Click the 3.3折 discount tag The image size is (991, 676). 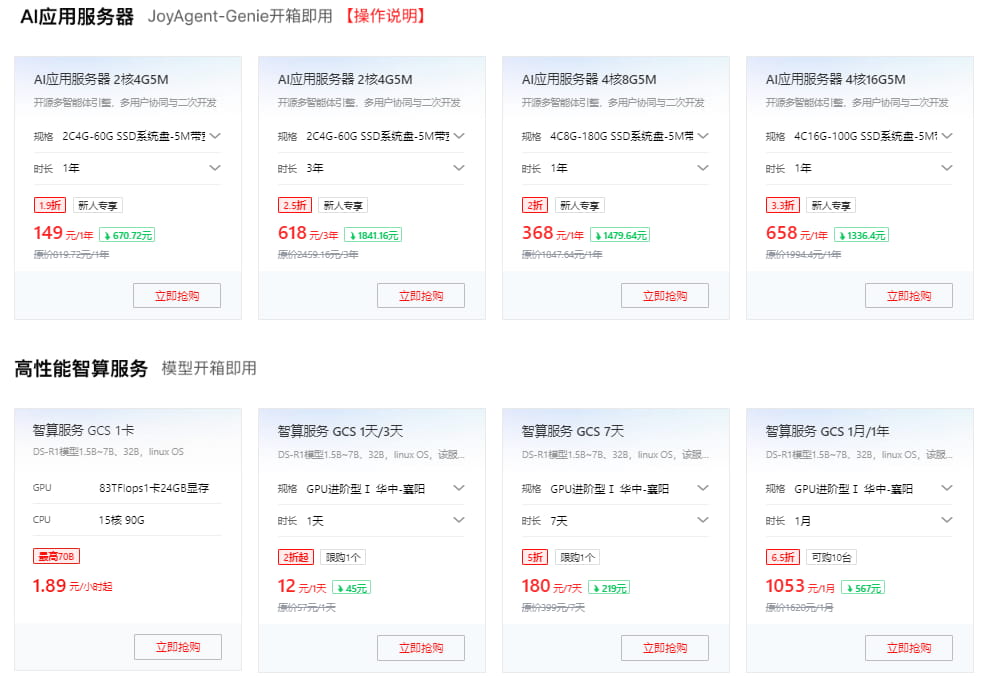pos(782,205)
